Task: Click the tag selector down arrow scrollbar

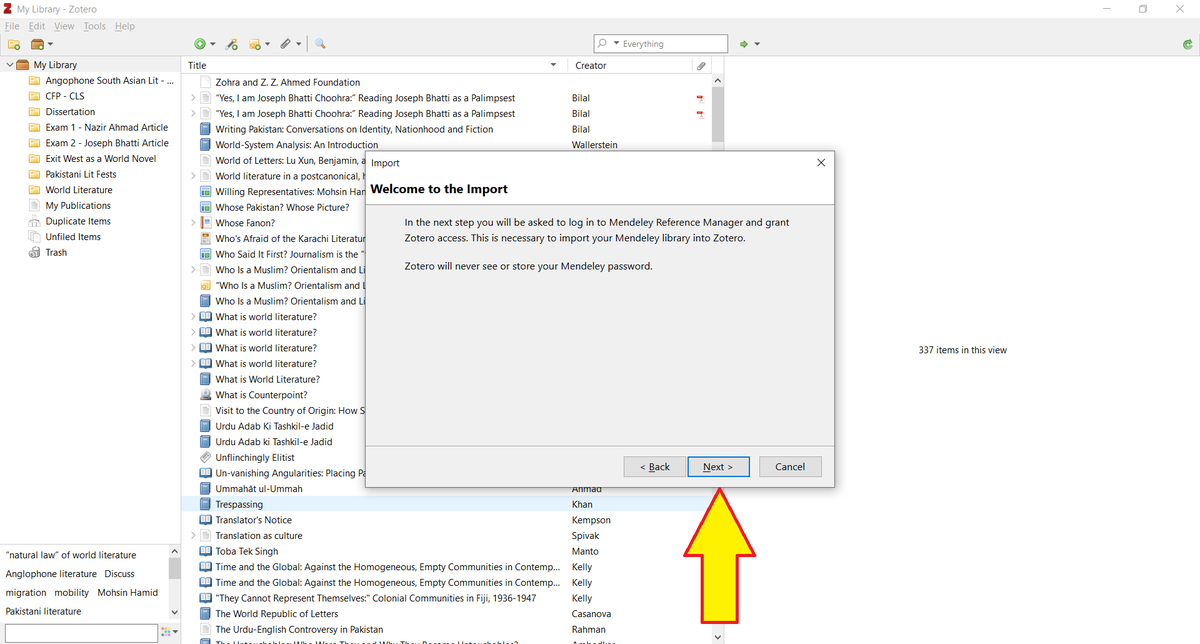Action: (175, 611)
